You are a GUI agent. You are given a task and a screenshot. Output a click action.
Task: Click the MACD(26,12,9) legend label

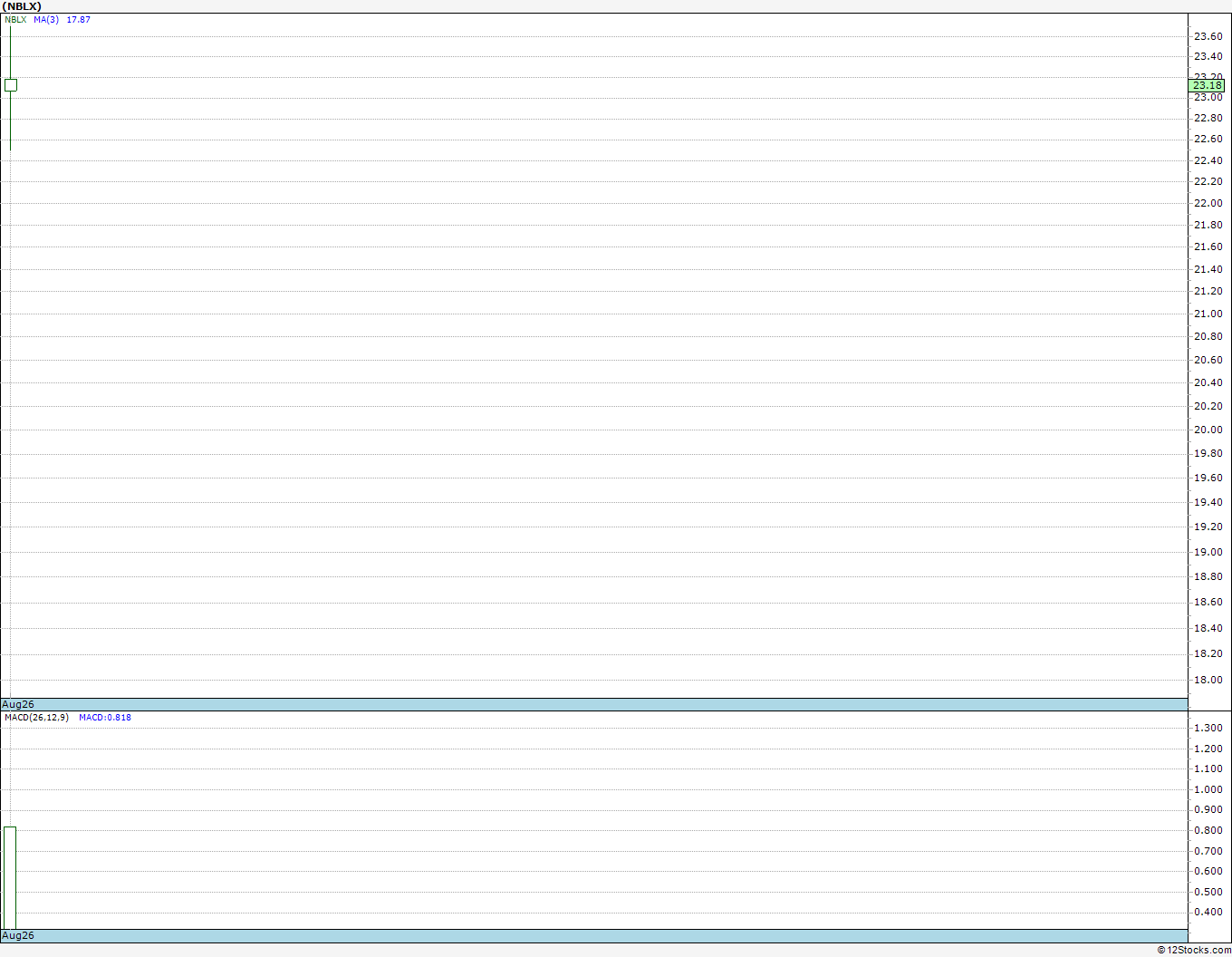36,718
